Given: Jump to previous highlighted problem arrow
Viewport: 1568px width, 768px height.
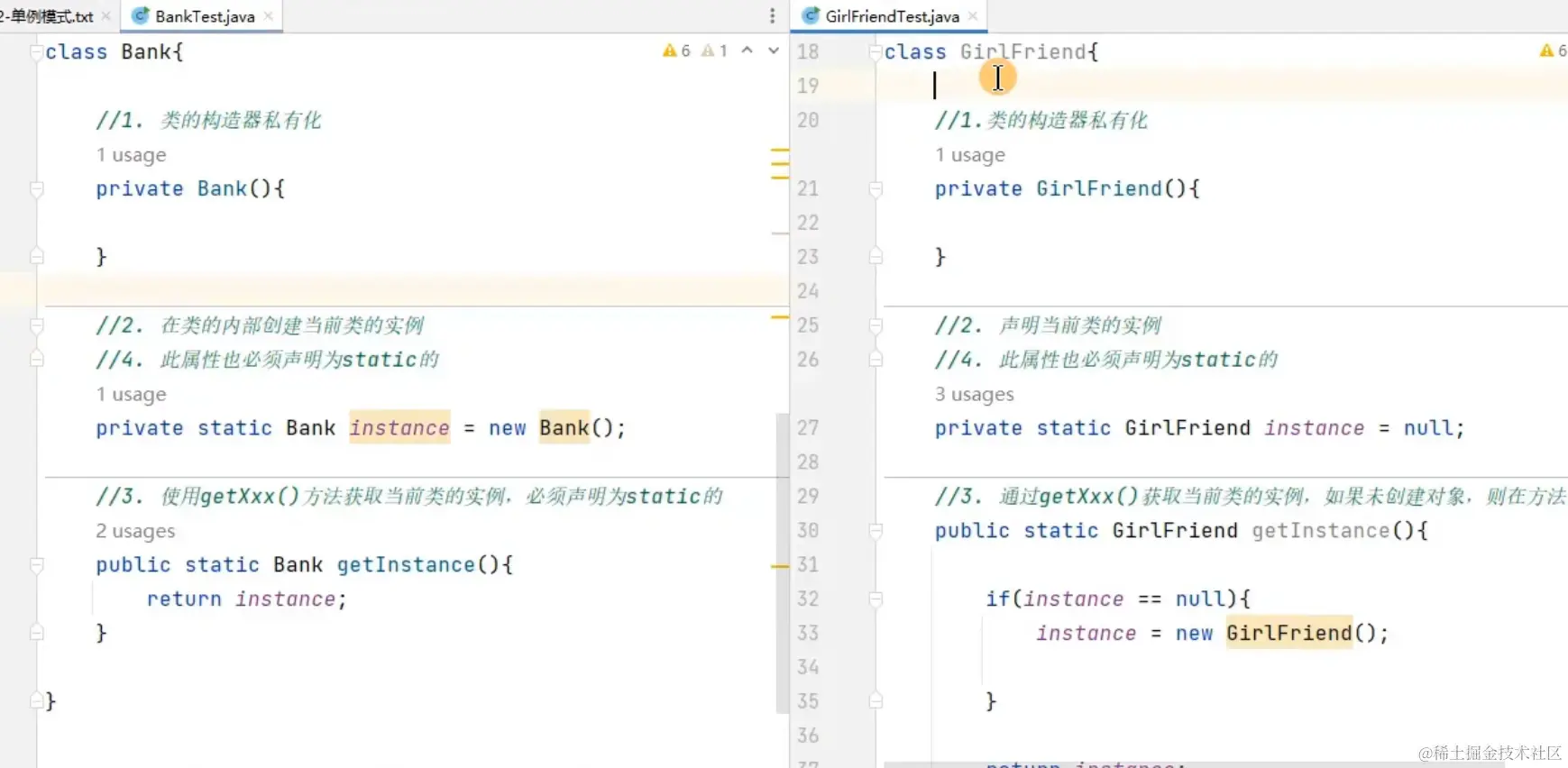Looking at the screenshot, I should (747, 51).
